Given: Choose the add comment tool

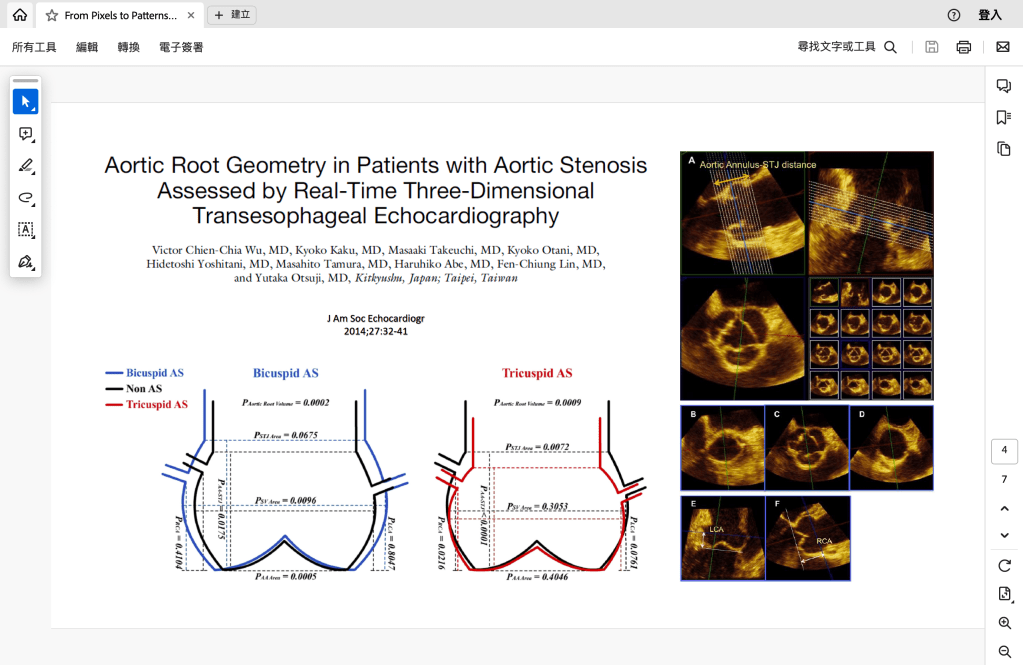Looking at the screenshot, I should [x=26, y=134].
